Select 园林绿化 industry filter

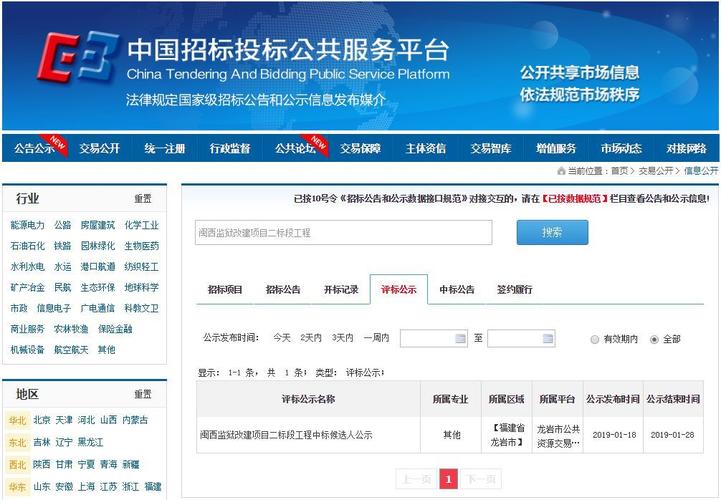click(97, 246)
